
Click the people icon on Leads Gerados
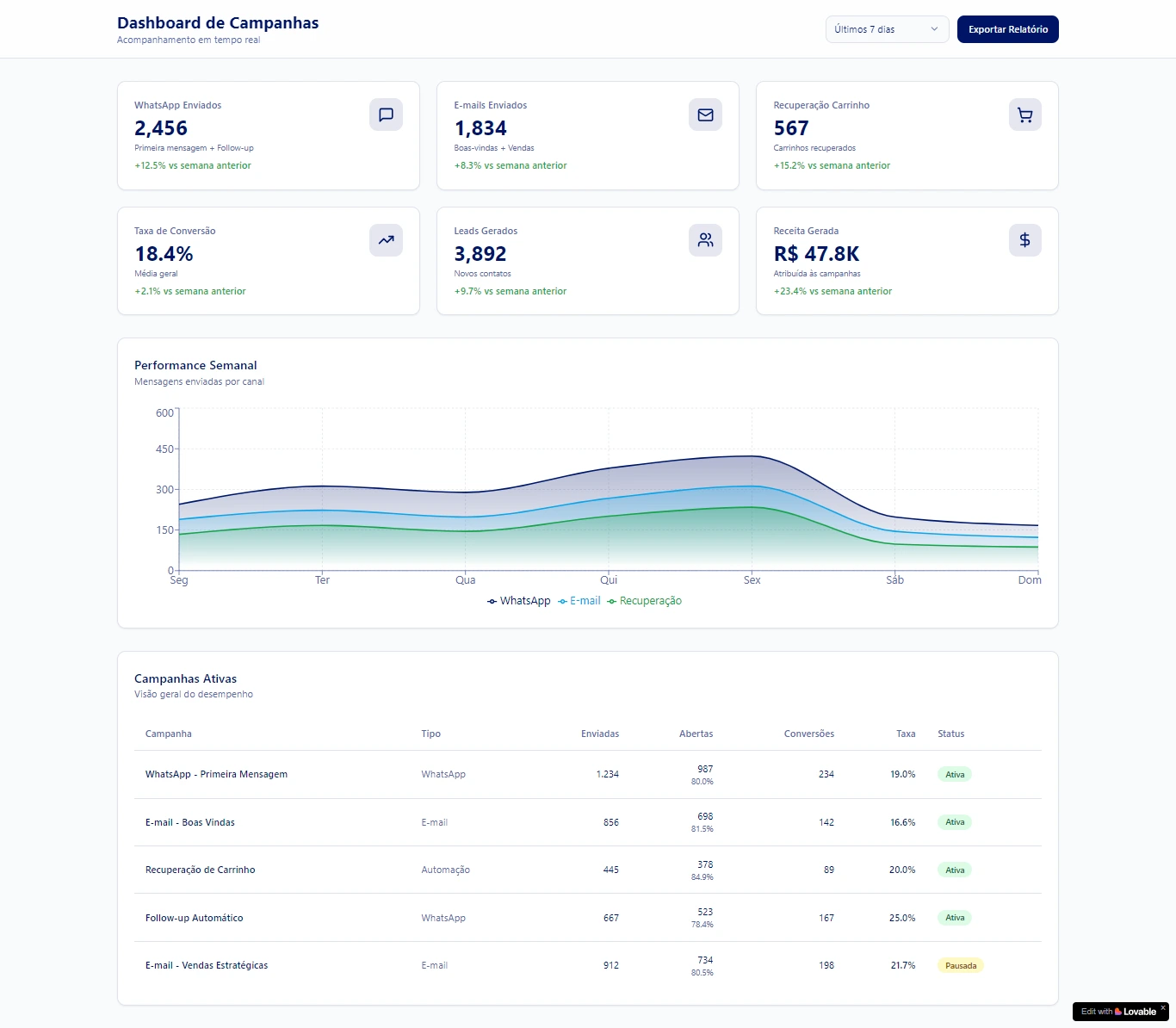(x=705, y=240)
